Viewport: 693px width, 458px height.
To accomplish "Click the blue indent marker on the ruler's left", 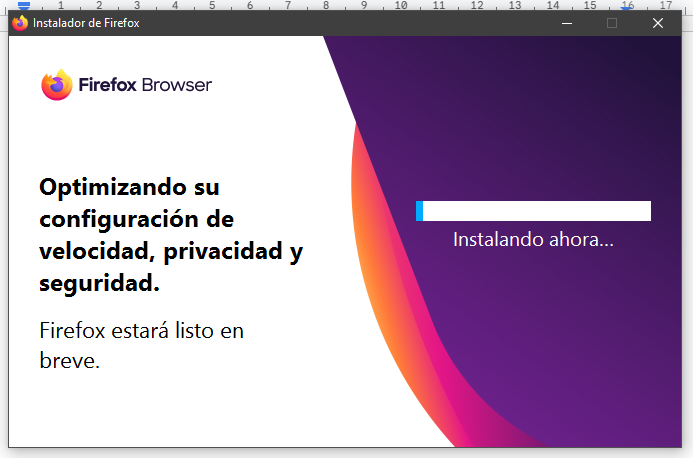I will (25, 6).
